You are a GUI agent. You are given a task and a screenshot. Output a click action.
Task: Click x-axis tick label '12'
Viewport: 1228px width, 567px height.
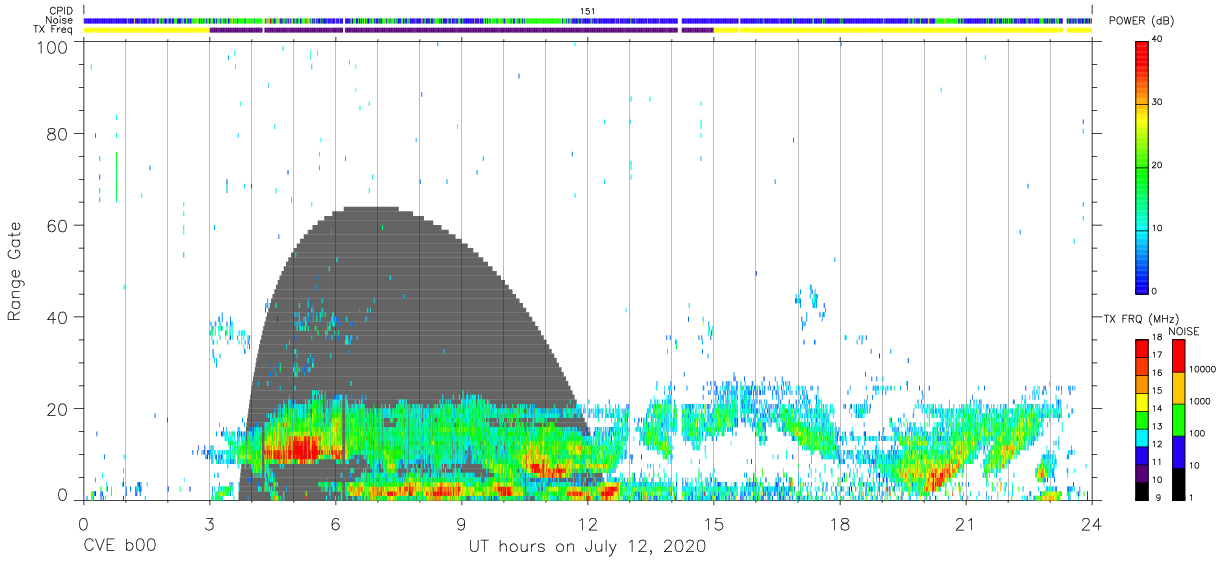587,522
